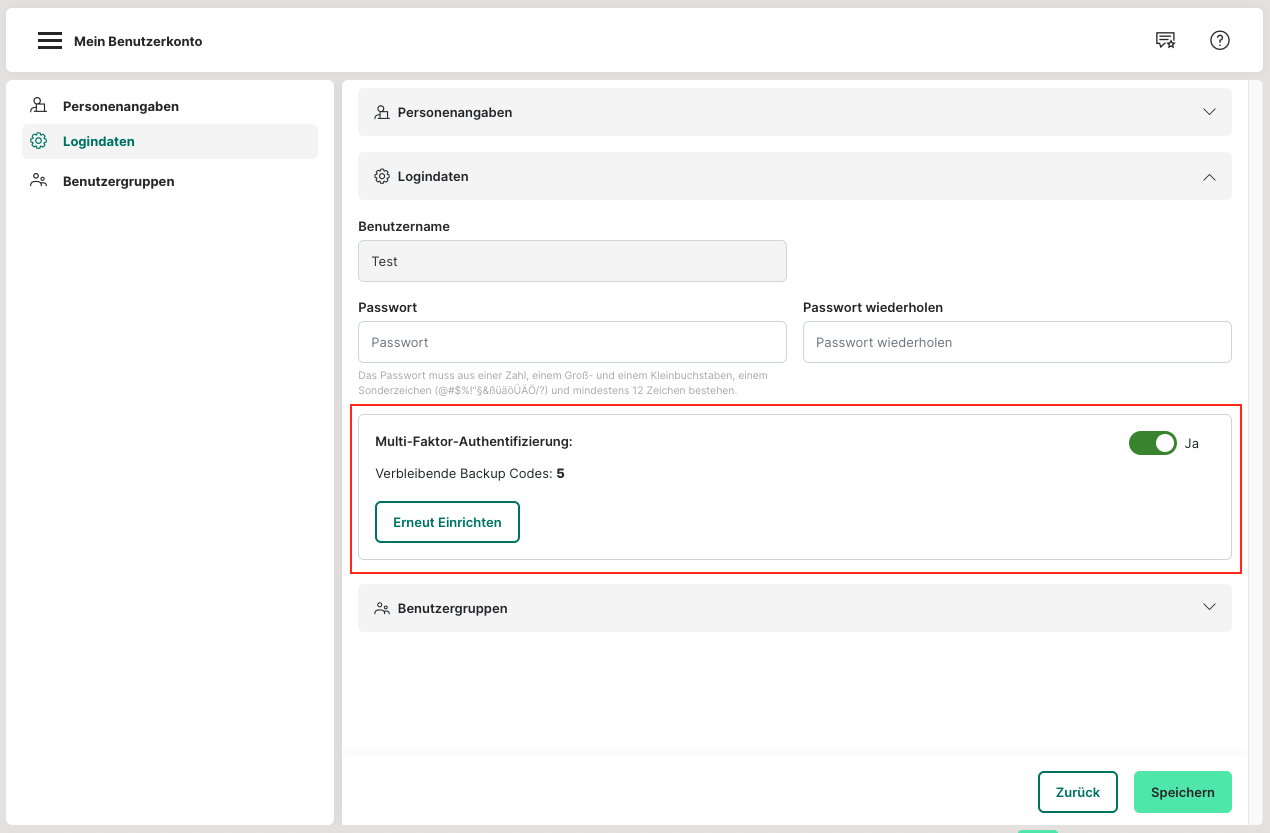This screenshot has width=1270, height=833.
Task: Expand the Benutzergruppen section chevron
Action: tap(1209, 608)
